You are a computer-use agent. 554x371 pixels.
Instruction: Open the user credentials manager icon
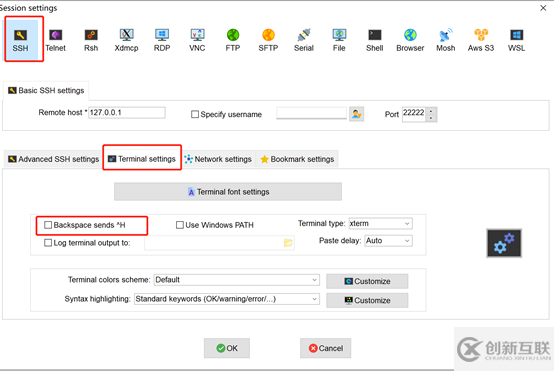356,114
